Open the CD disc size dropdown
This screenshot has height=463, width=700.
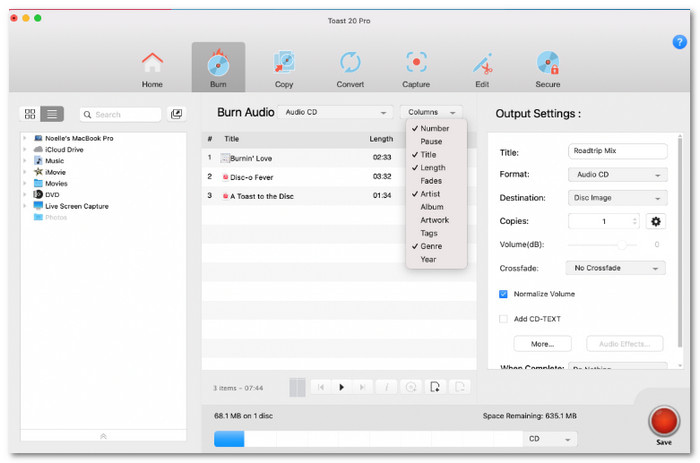[550, 439]
